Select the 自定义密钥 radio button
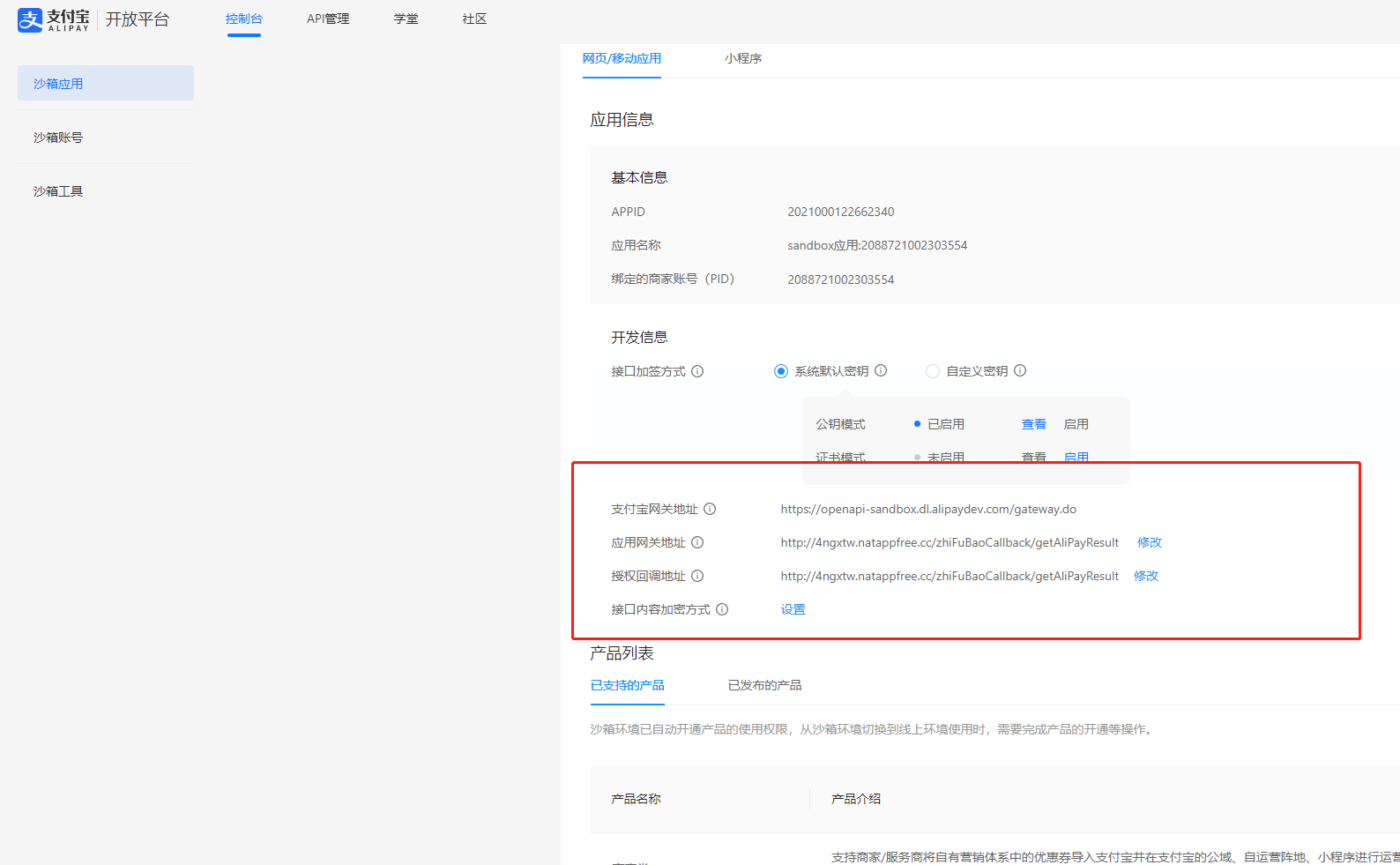1400x865 pixels. tap(933, 371)
